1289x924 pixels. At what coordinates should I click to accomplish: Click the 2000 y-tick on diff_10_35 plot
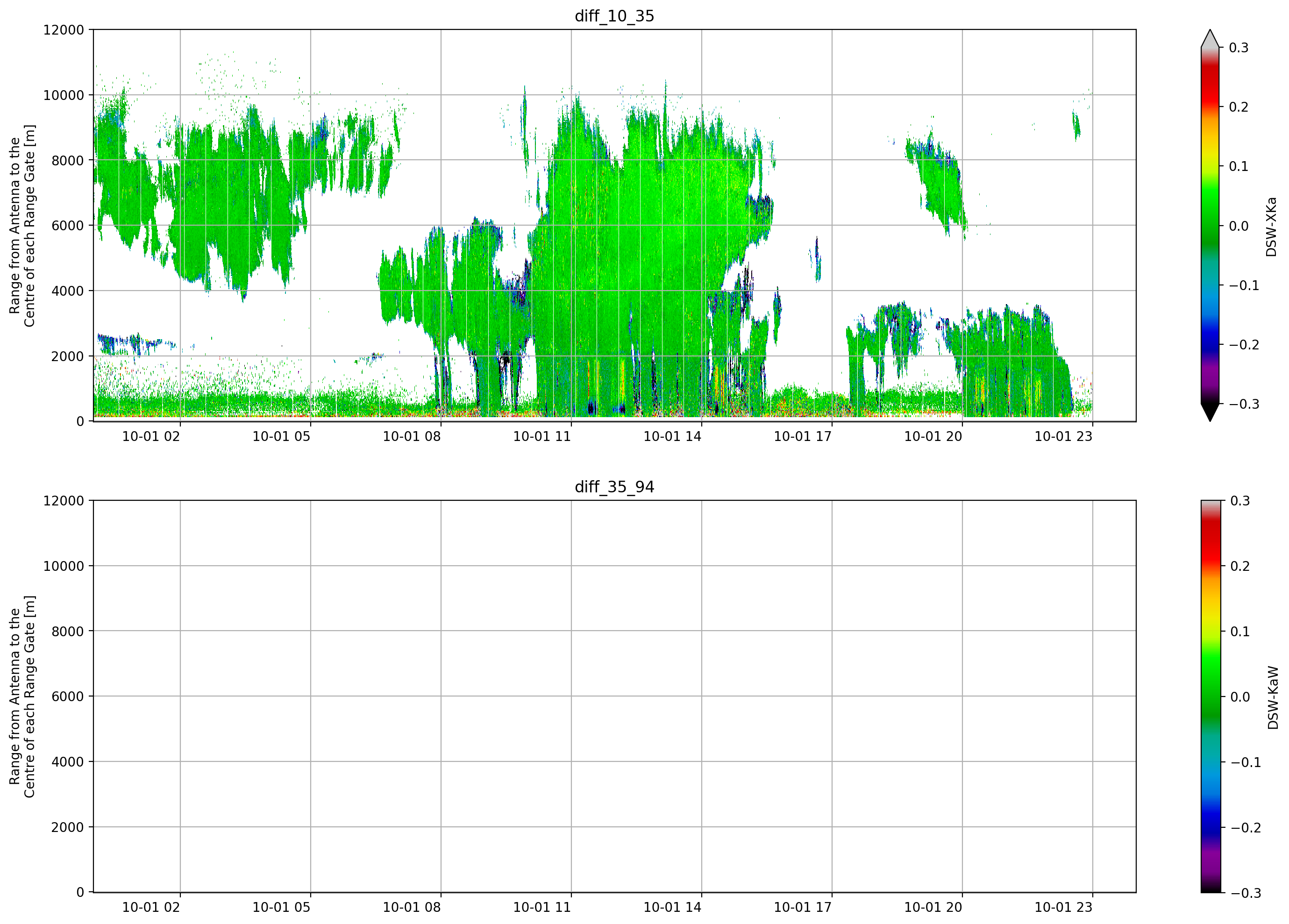pos(68,356)
